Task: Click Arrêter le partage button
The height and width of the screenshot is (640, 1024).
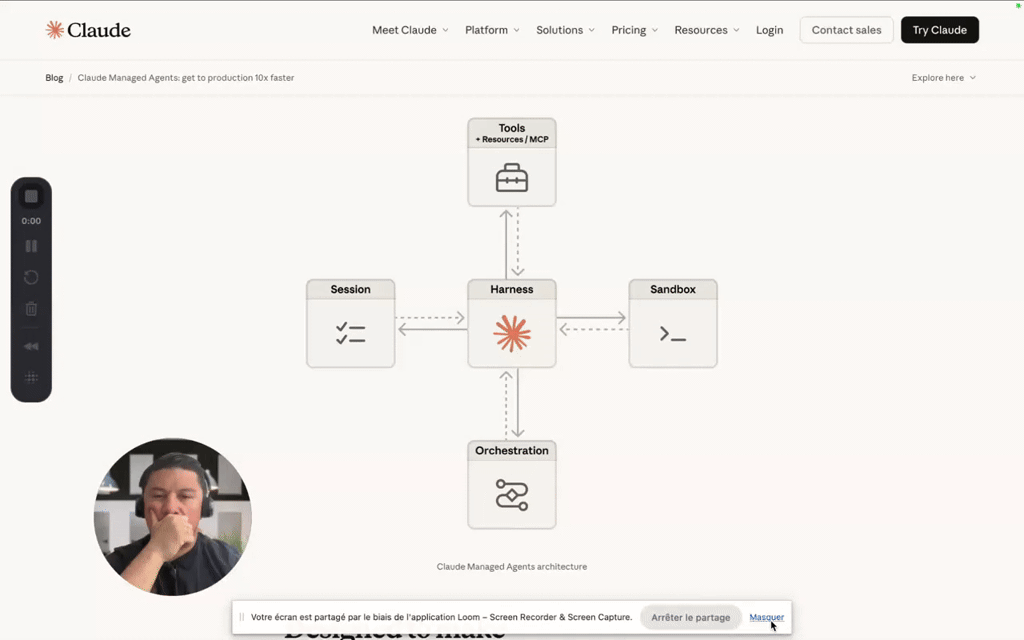Action: [690, 617]
